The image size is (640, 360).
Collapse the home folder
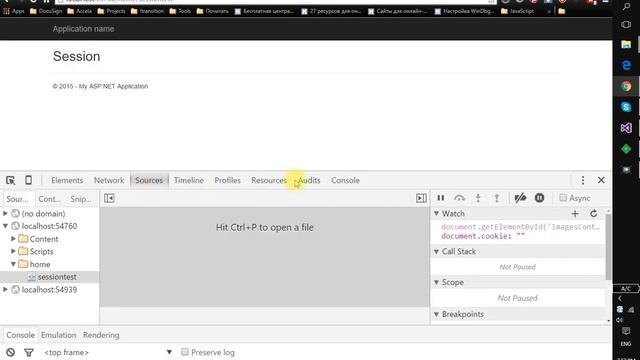tap(13, 264)
